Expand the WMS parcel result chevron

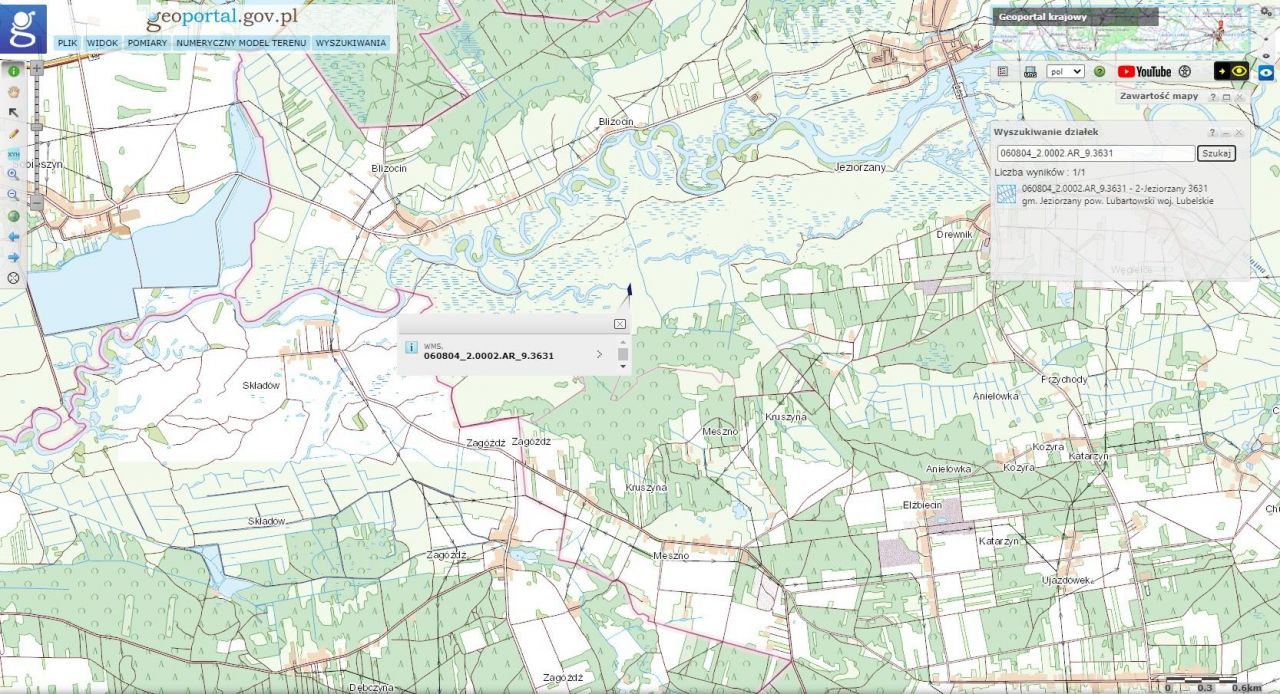pos(599,354)
